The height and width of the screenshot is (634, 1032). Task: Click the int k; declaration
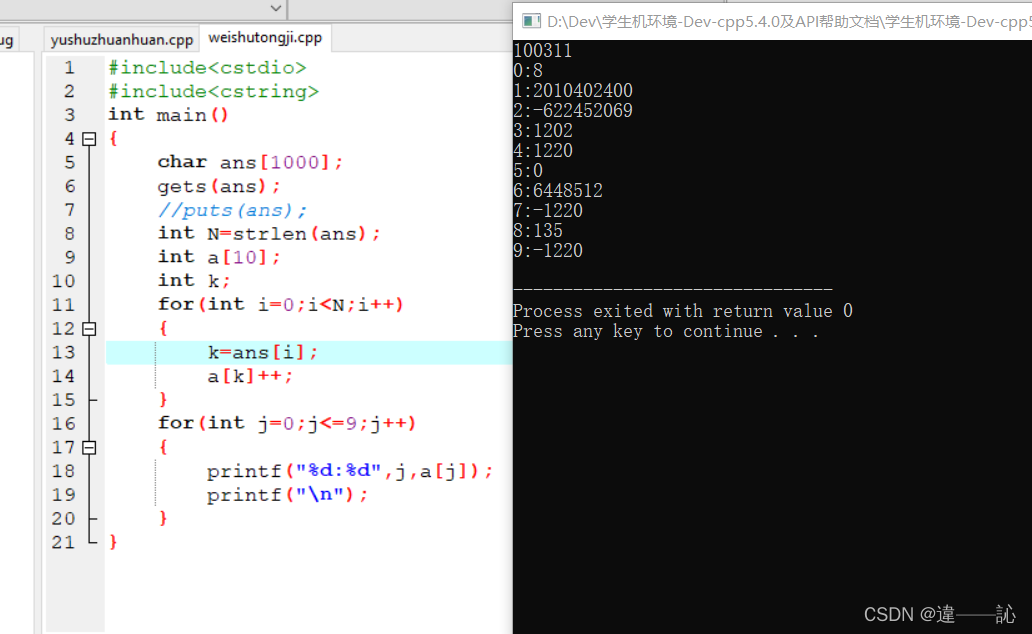tap(194, 281)
